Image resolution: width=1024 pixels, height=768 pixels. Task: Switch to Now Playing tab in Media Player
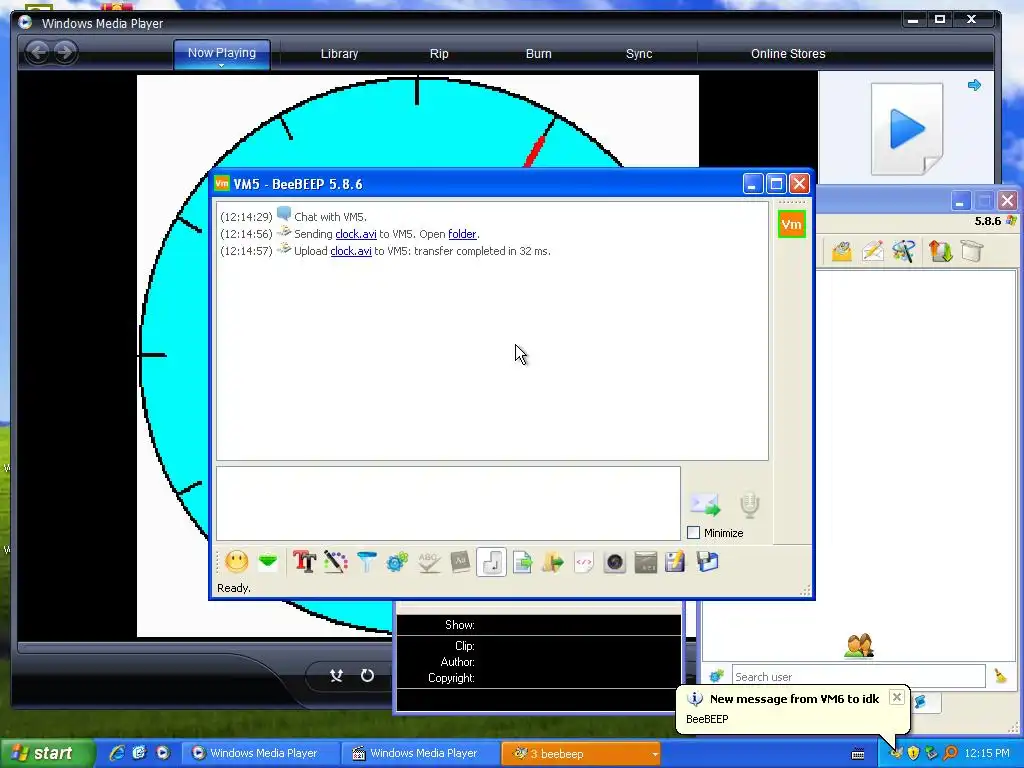[222, 53]
